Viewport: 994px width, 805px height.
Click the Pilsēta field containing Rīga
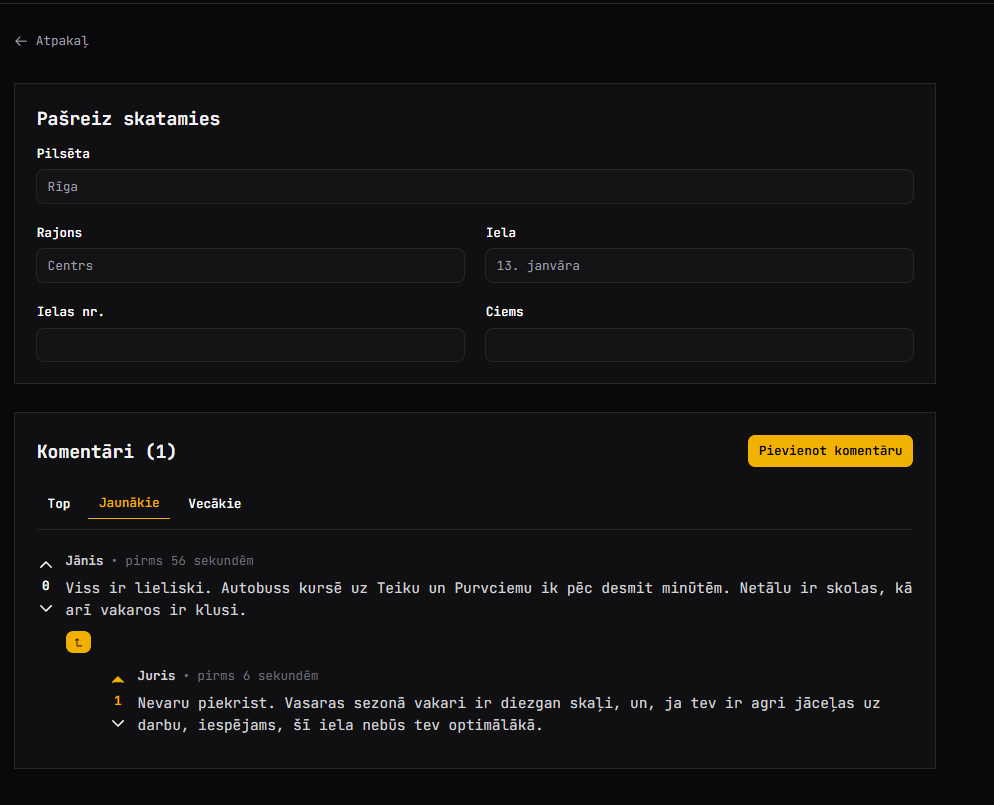point(475,187)
